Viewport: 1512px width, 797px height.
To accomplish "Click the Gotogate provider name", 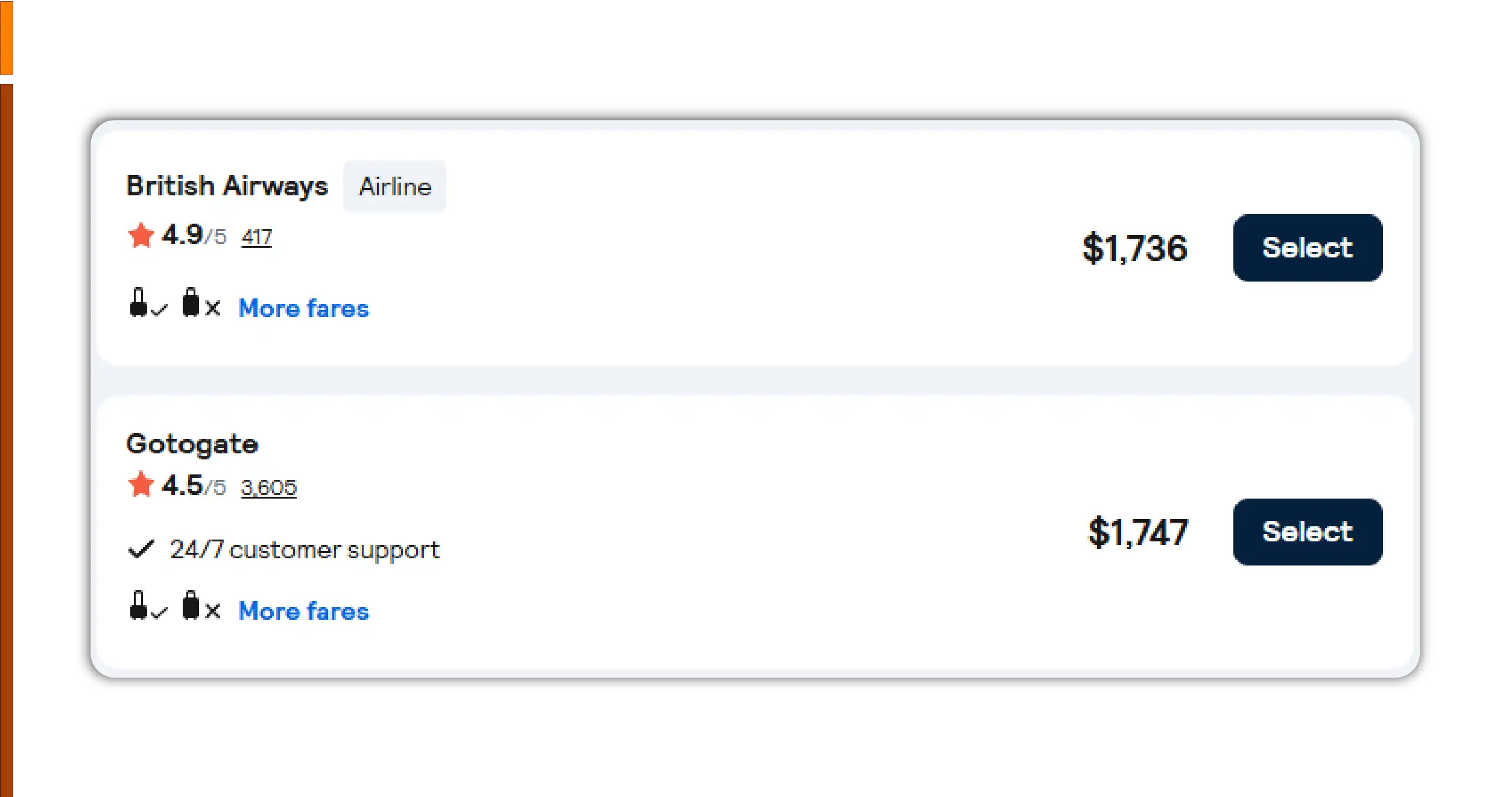I will [192, 444].
